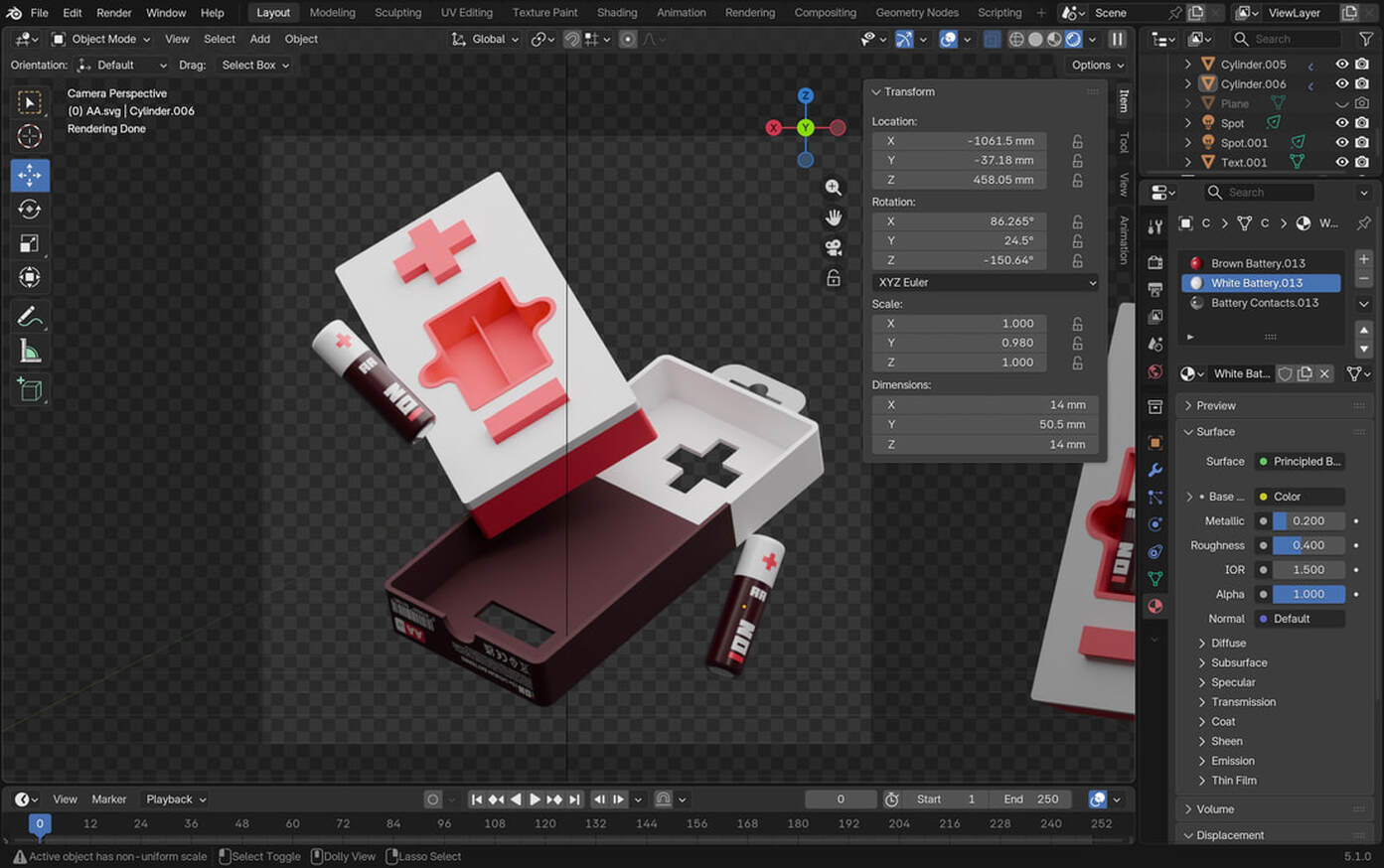The image size is (1384, 868).
Task: Toggle camera view icon in viewport
Action: click(834, 247)
